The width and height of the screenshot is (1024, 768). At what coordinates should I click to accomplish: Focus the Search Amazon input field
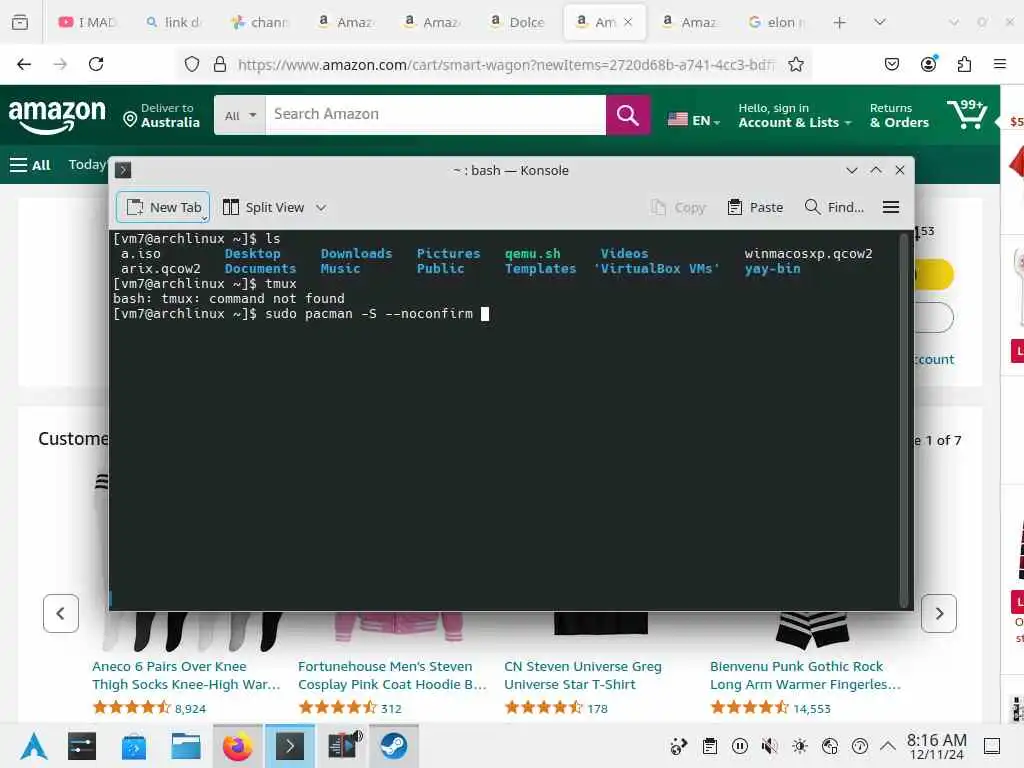pos(436,115)
